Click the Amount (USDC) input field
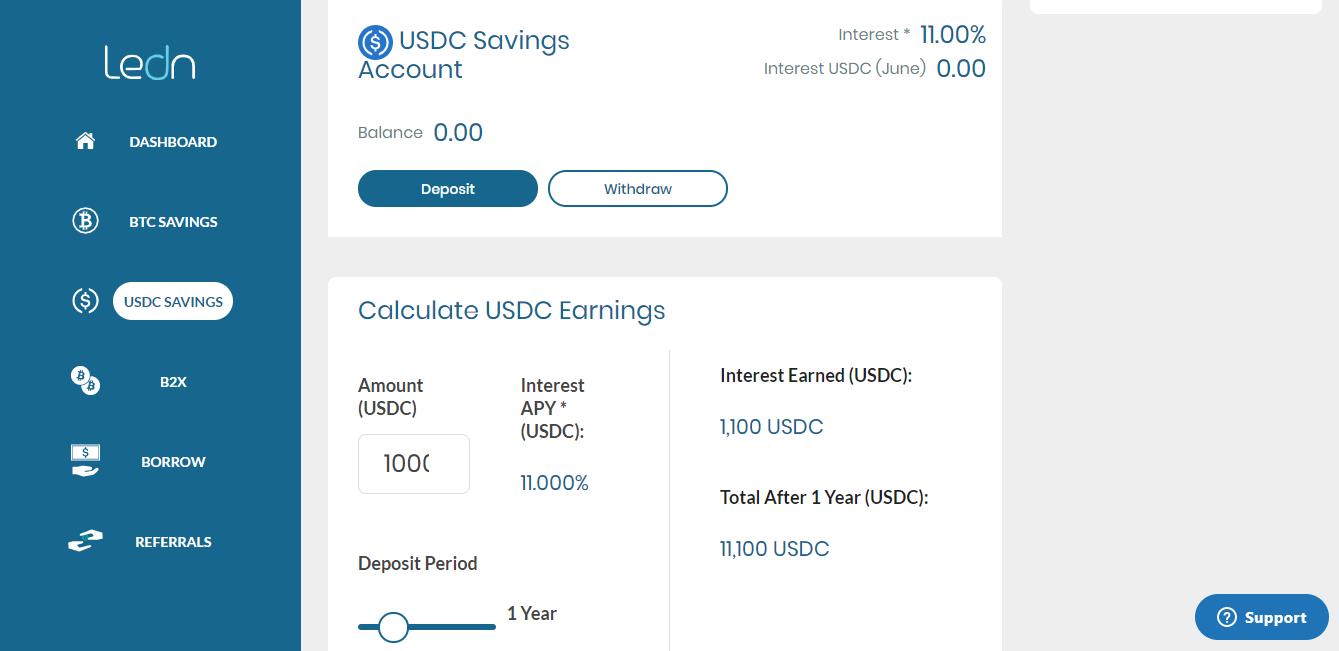The image size is (1339, 651). pyautogui.click(x=414, y=464)
